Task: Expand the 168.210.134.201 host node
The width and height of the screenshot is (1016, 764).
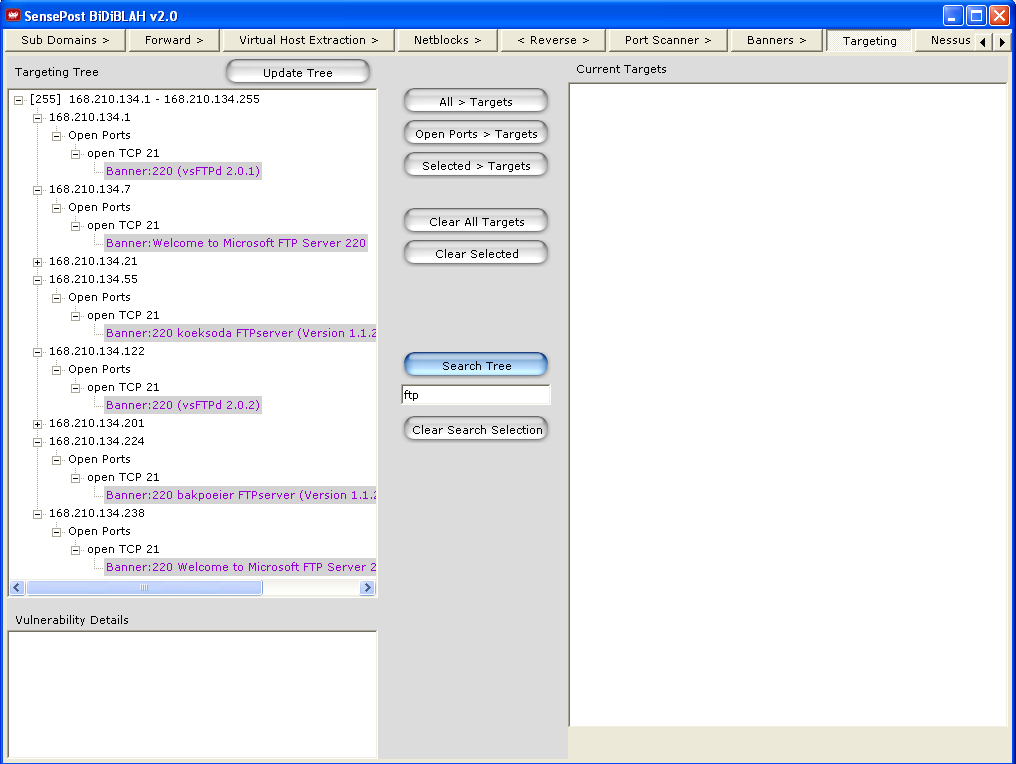Action: click(38, 424)
